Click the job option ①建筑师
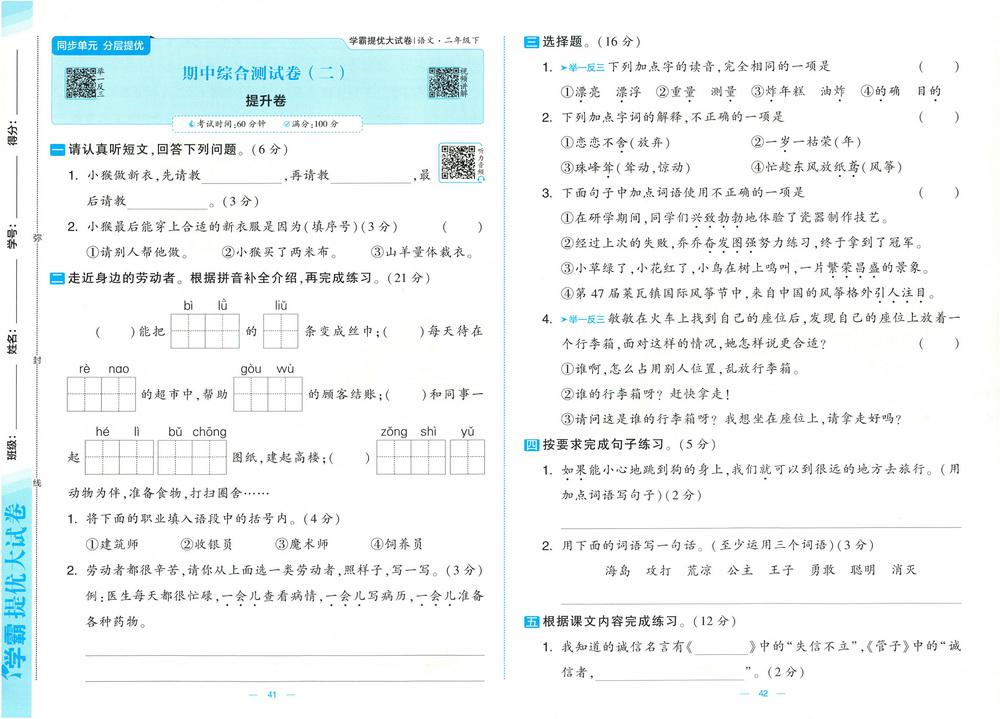Viewport: 1000px width, 719px height. pos(112,544)
